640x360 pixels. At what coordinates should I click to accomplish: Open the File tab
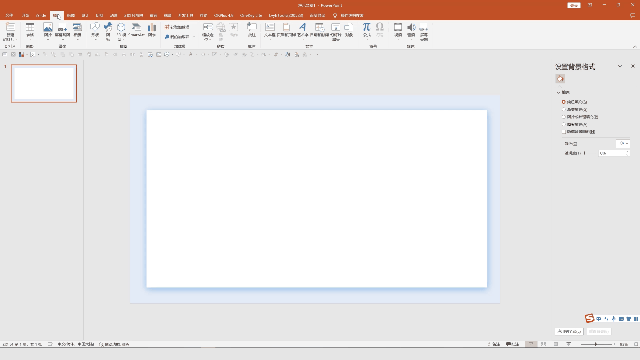point(9,16)
